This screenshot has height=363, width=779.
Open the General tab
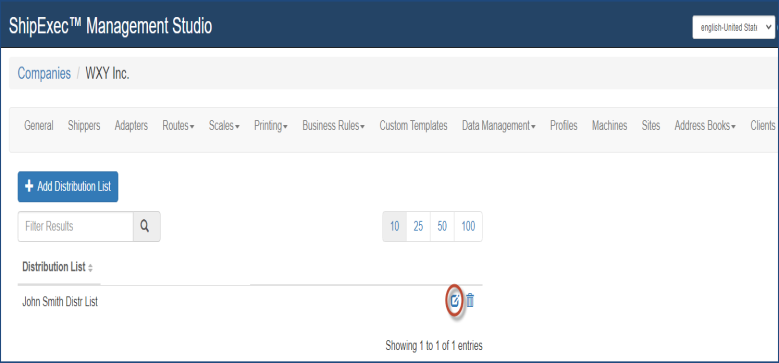click(x=39, y=126)
